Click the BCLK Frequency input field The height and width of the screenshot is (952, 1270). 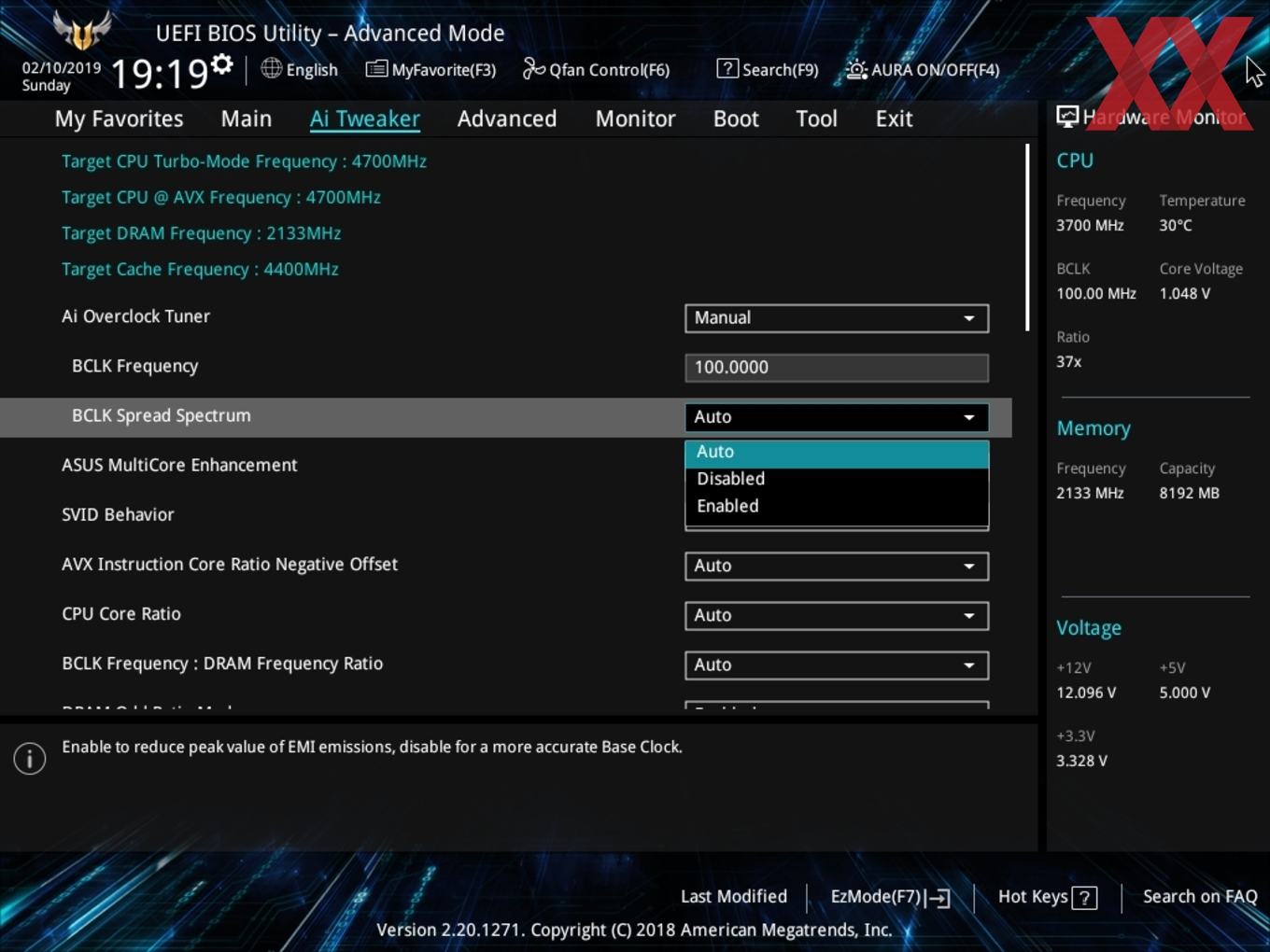pyautogui.click(x=837, y=368)
